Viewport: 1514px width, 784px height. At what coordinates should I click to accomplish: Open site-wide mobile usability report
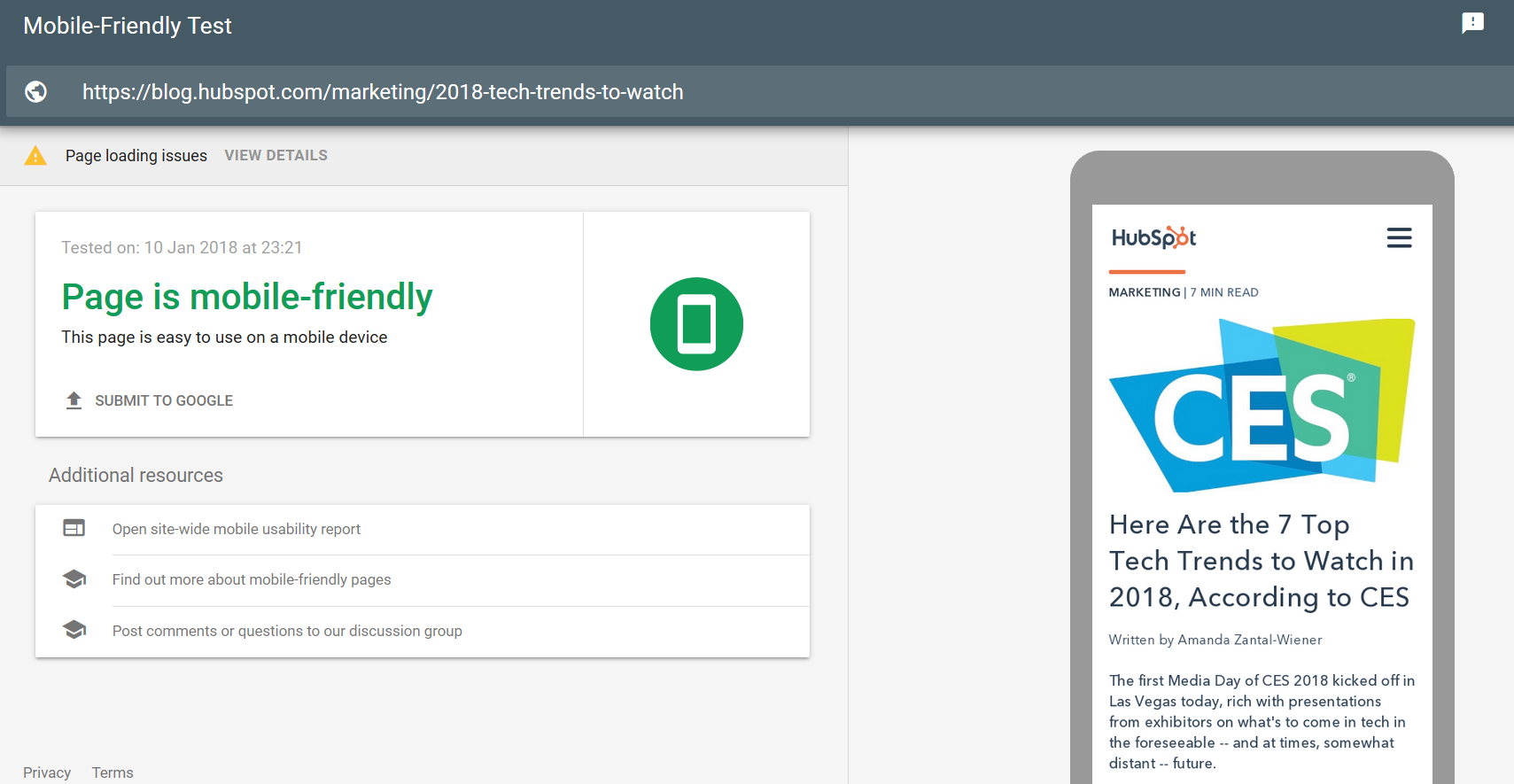tap(237, 529)
